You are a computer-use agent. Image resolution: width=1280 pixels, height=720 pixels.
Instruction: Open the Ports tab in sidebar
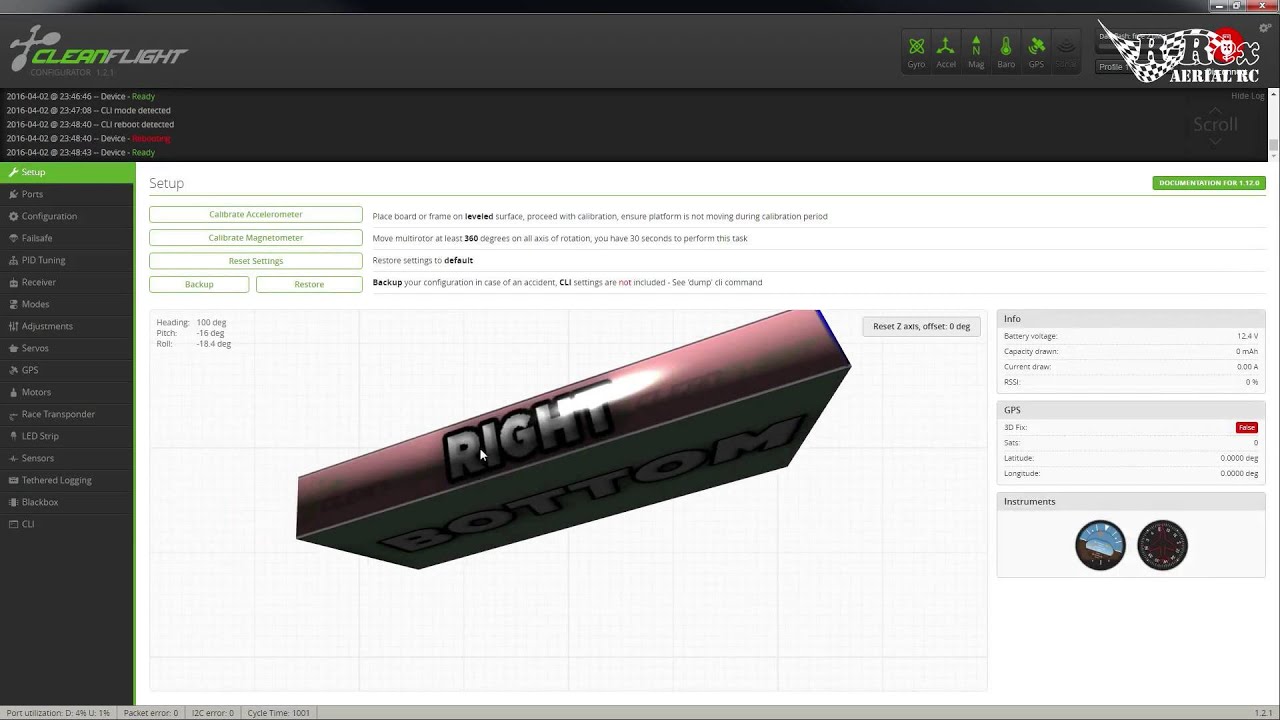[66, 194]
